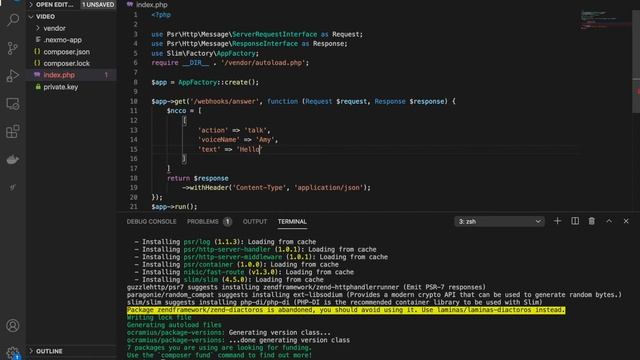
Task: Open the Extensions view
Action: point(13,131)
